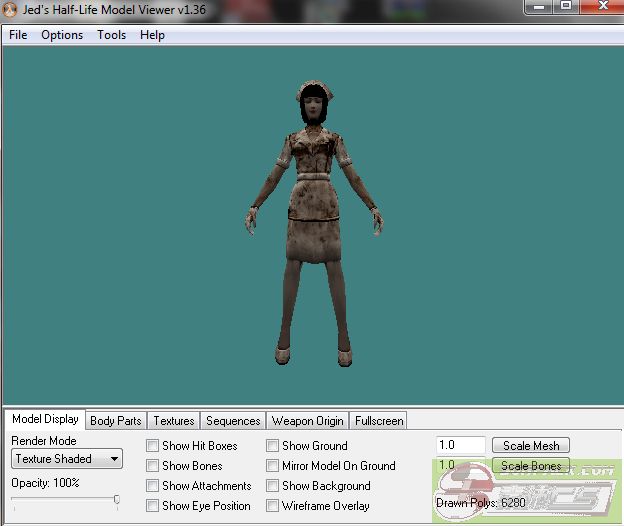Enable Show Hit Boxes checkbox
The width and height of the screenshot is (624, 526).
point(153,446)
